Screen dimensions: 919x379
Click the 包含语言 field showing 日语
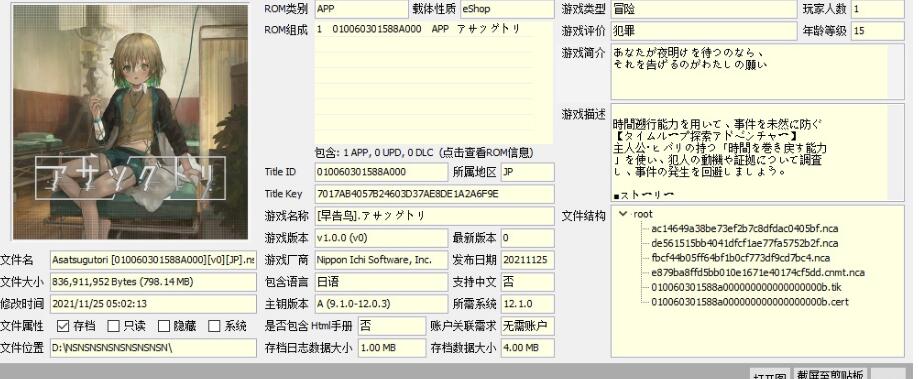point(381,282)
